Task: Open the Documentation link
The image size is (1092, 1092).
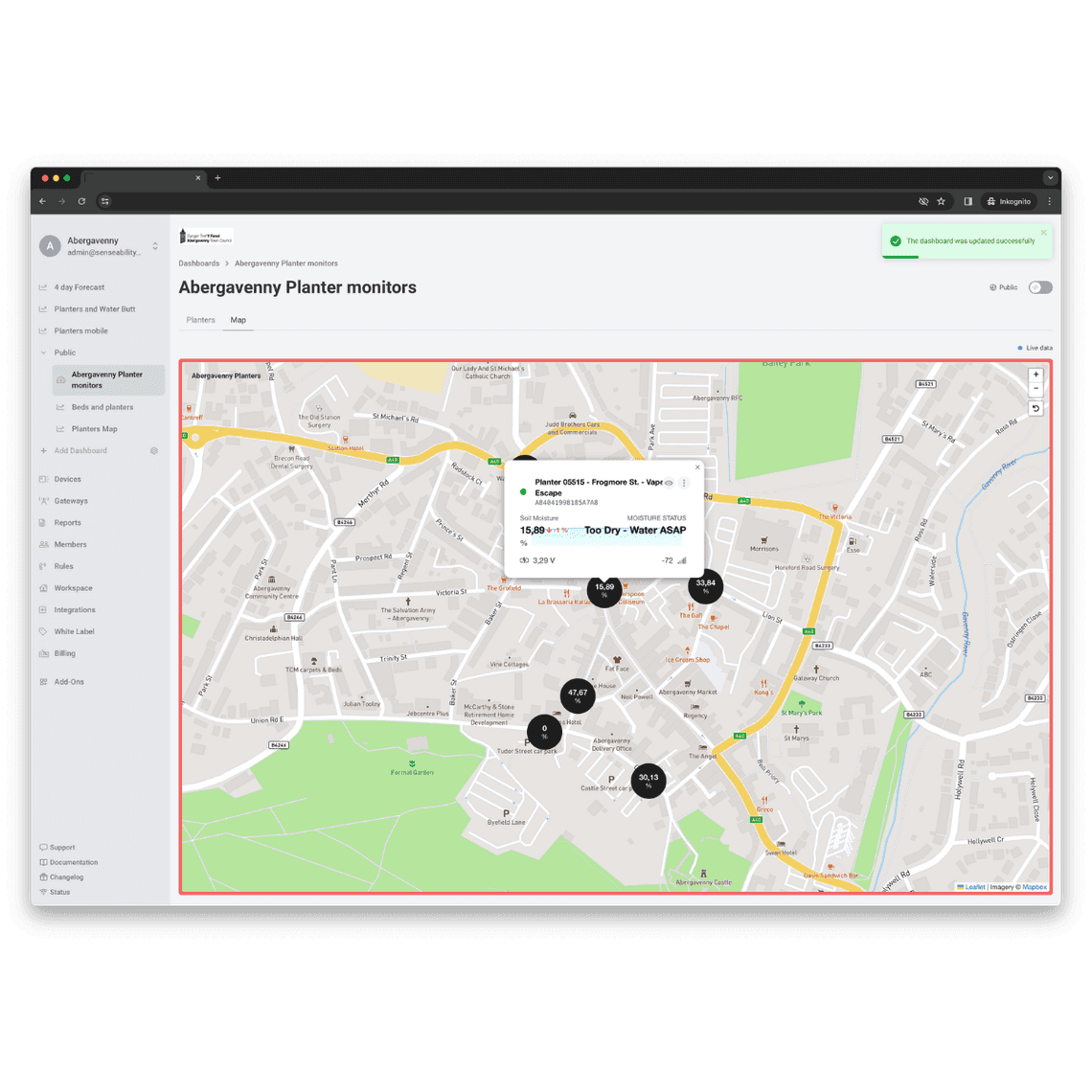Action: click(69, 862)
